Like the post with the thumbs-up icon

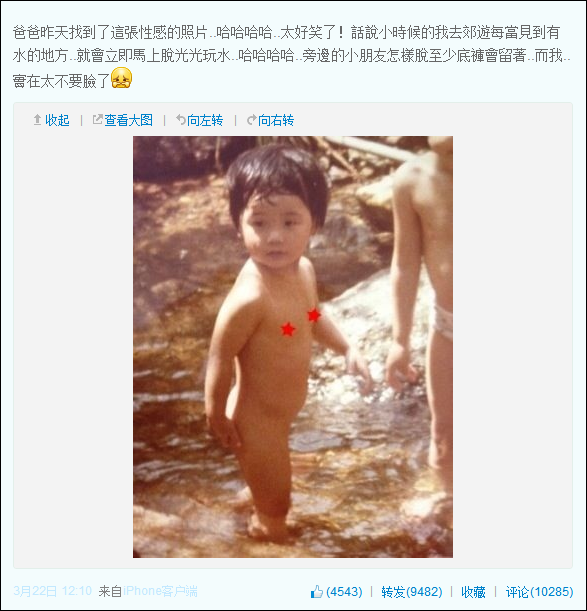pyautogui.click(x=317, y=592)
